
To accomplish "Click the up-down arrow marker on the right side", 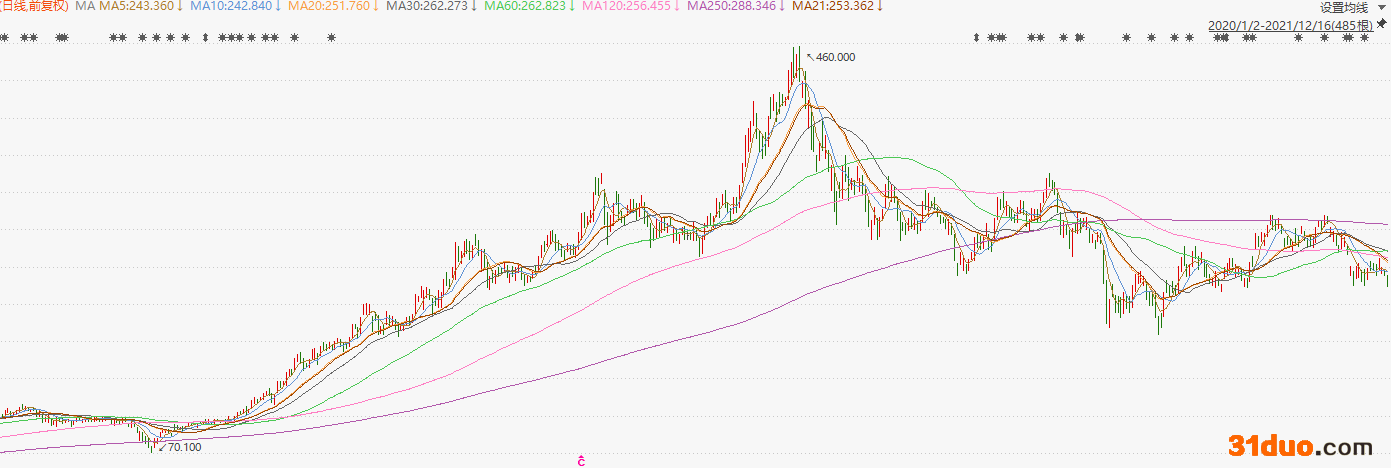I will [x=975, y=38].
